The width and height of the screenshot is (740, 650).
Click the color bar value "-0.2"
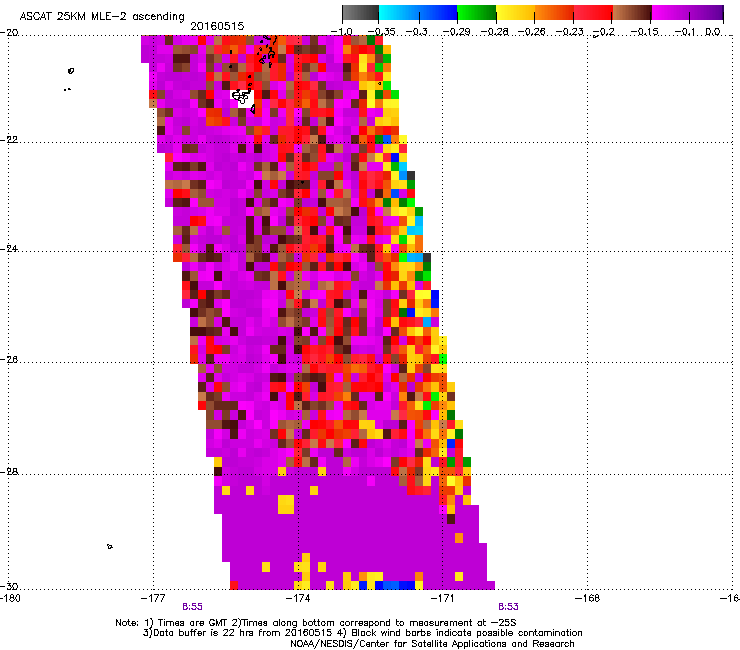coord(604,32)
